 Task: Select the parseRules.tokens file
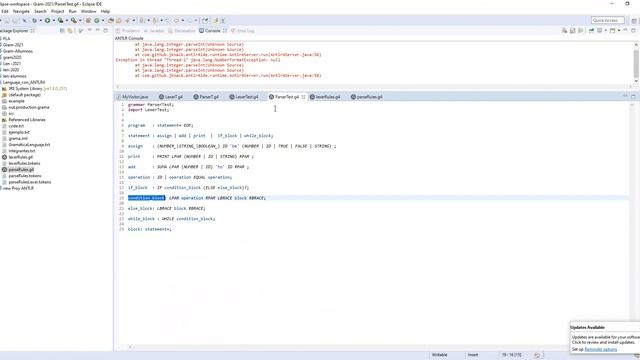[22, 176]
